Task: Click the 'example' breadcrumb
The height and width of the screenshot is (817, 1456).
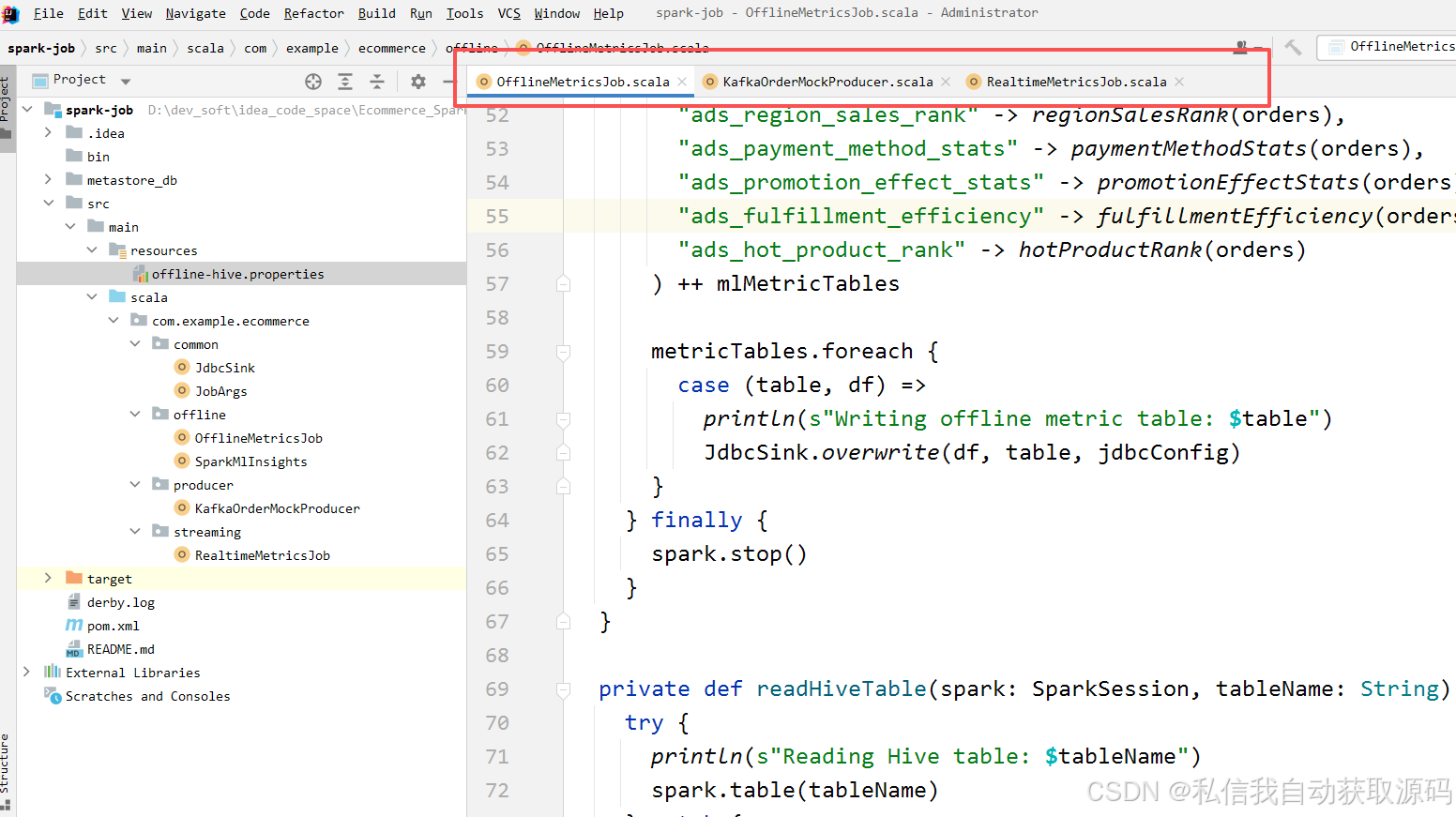Action: pos(311,48)
